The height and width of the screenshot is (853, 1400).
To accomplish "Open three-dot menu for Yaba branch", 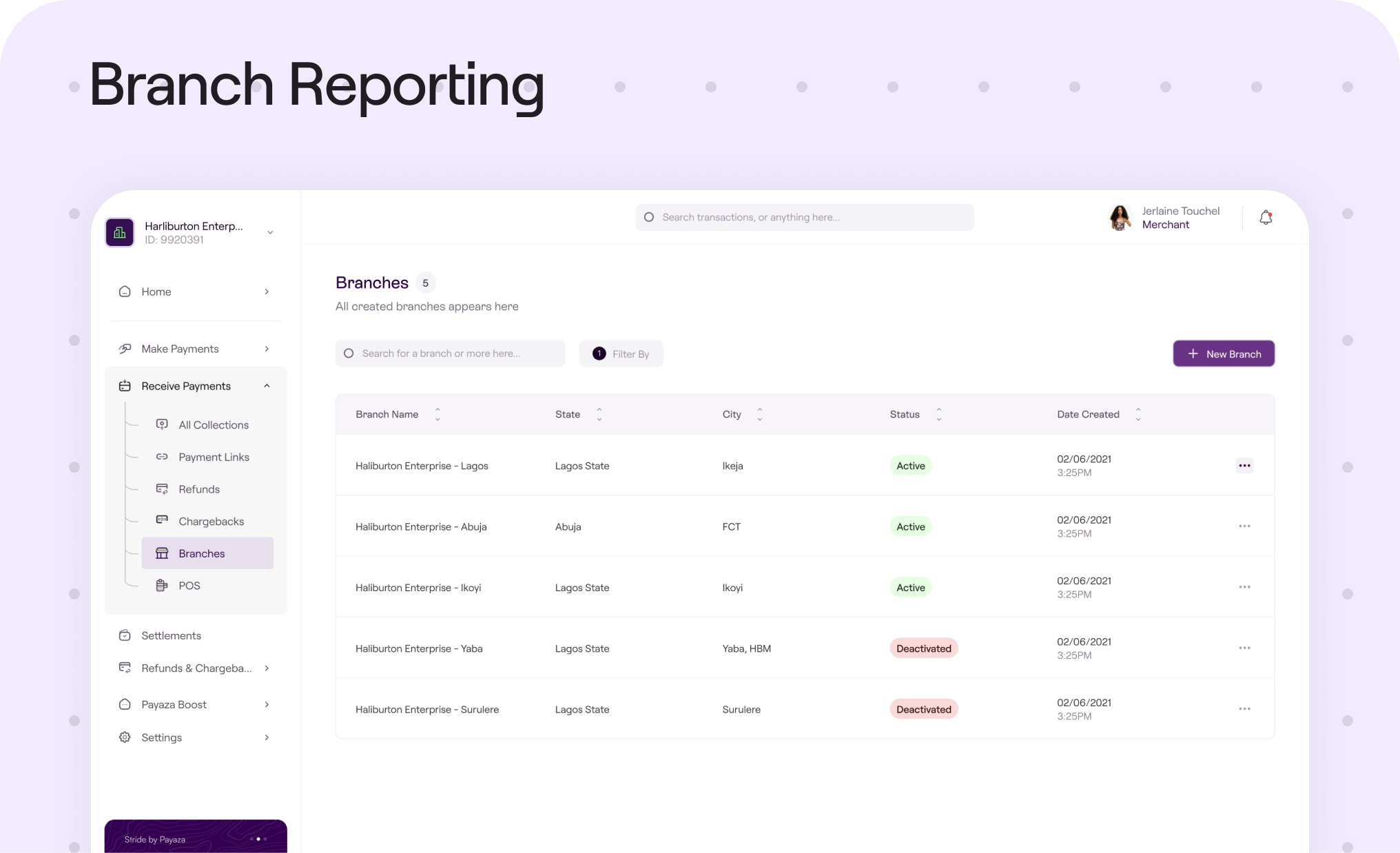I will [1244, 648].
